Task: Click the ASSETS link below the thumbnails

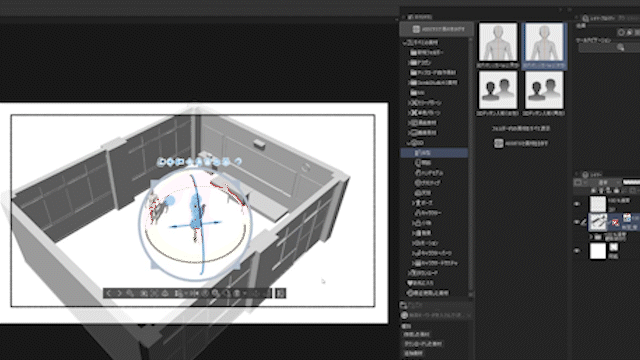Action: pyautogui.click(x=521, y=143)
